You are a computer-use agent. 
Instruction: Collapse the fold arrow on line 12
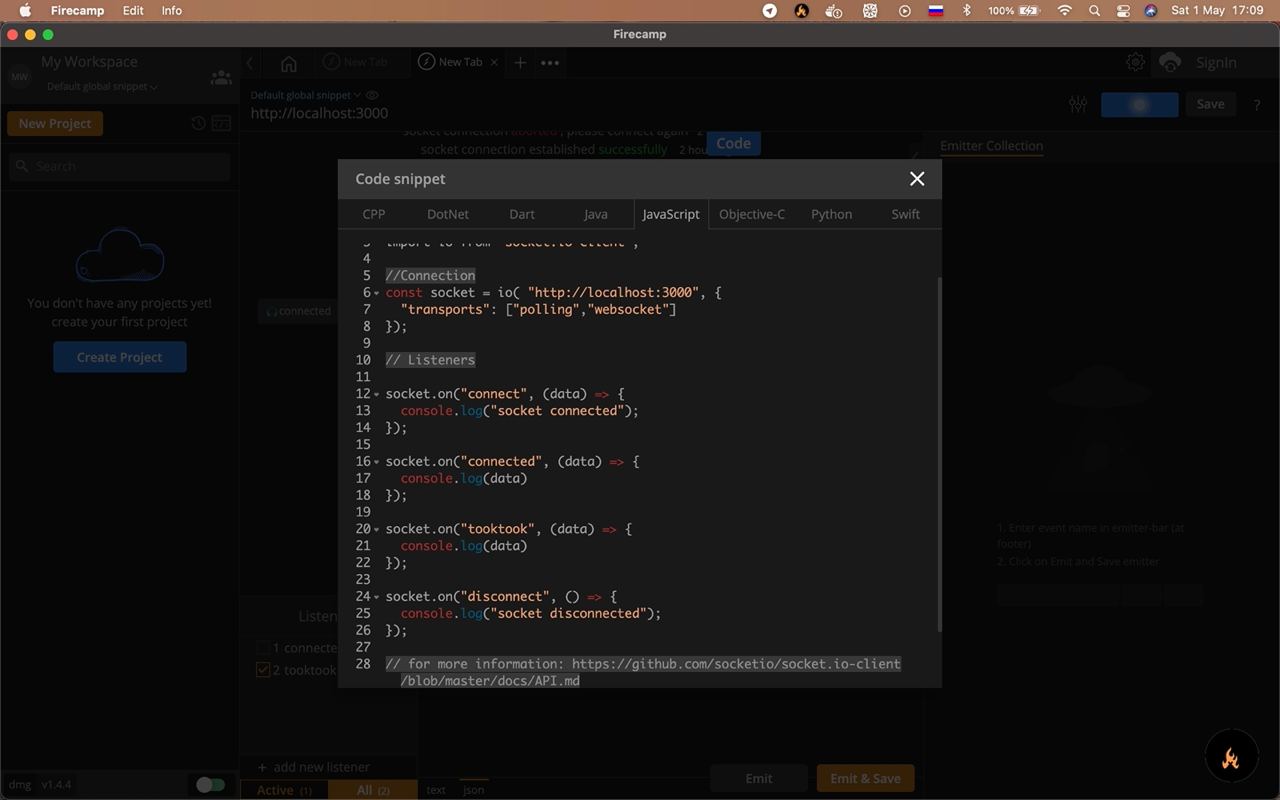(x=376, y=394)
